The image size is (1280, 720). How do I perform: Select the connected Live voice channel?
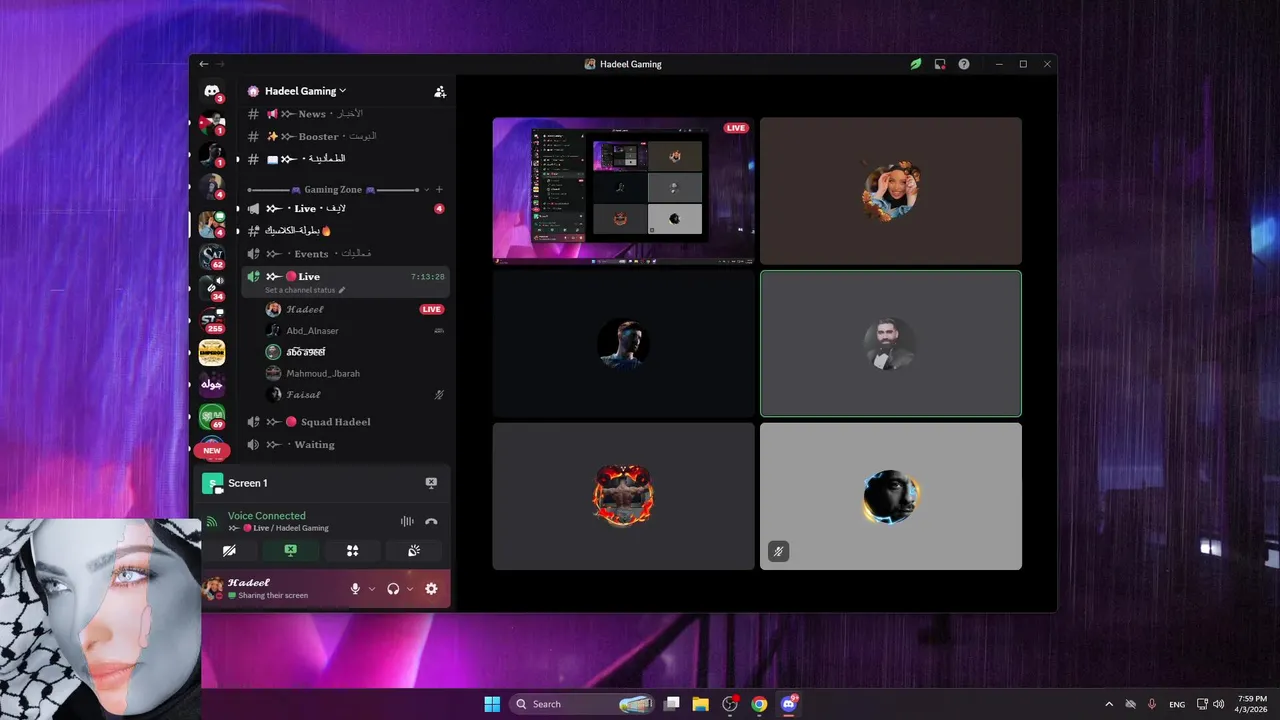[x=345, y=281]
